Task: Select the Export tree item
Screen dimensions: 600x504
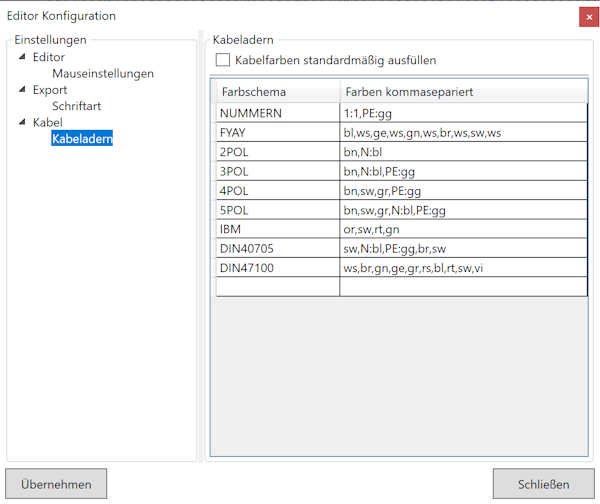Action: (x=50, y=90)
